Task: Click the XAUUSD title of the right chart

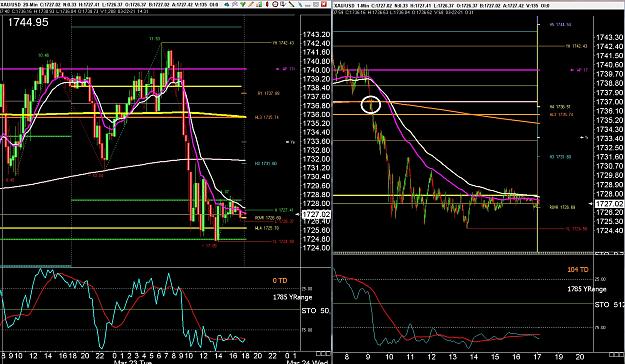Action: (344, 6)
